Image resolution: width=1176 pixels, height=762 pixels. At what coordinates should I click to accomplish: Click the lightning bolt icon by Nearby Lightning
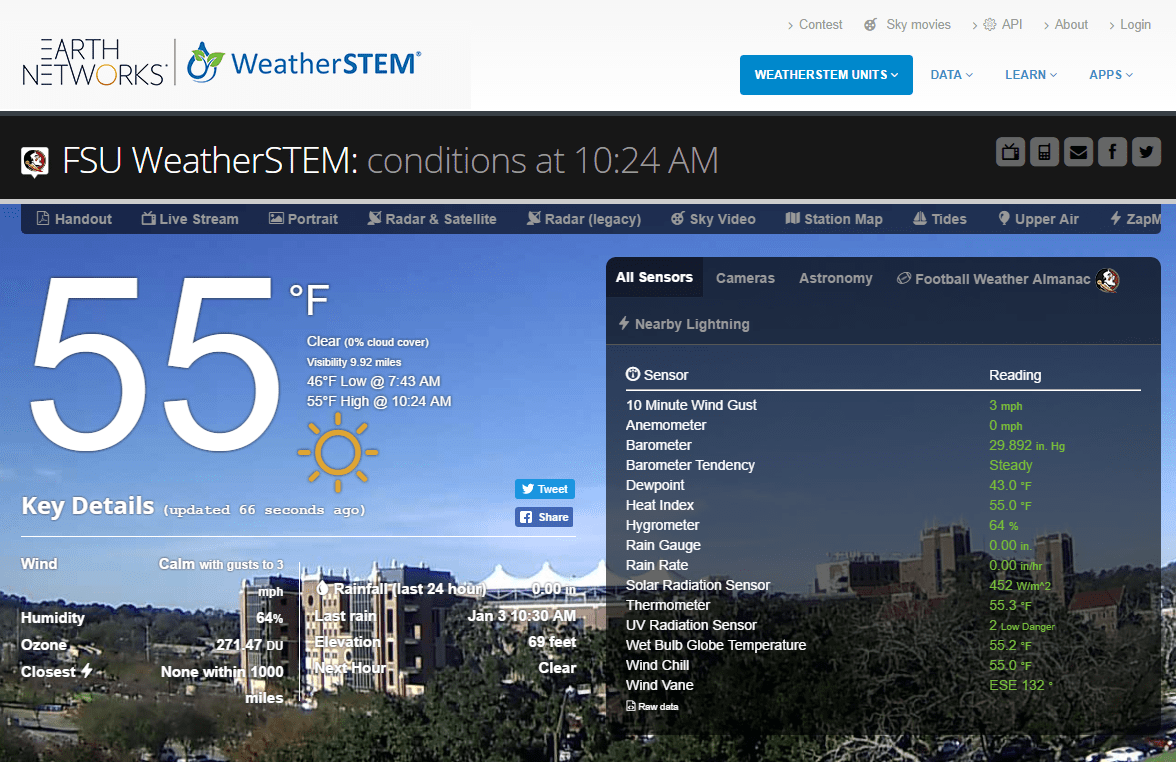pyautogui.click(x=624, y=323)
